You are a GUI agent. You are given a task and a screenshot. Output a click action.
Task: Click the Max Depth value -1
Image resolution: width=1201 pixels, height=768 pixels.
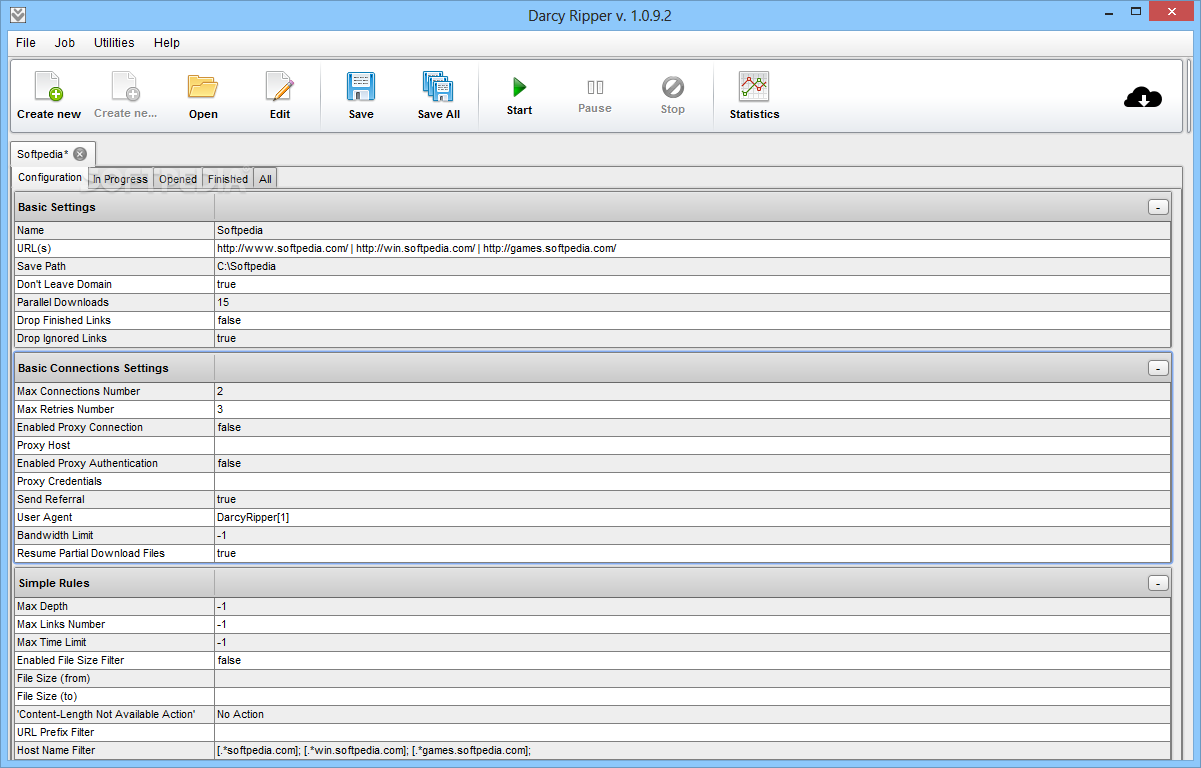pos(692,606)
